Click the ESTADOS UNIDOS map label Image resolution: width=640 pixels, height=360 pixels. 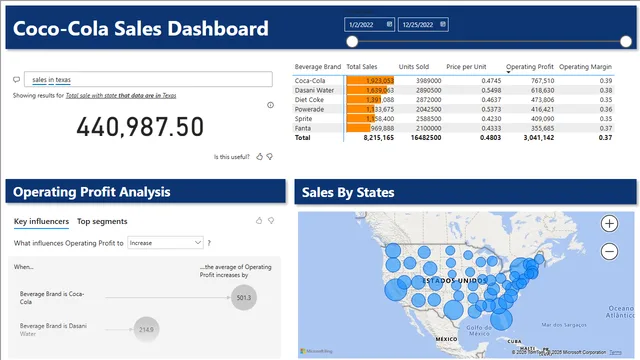pyautogui.click(x=455, y=281)
